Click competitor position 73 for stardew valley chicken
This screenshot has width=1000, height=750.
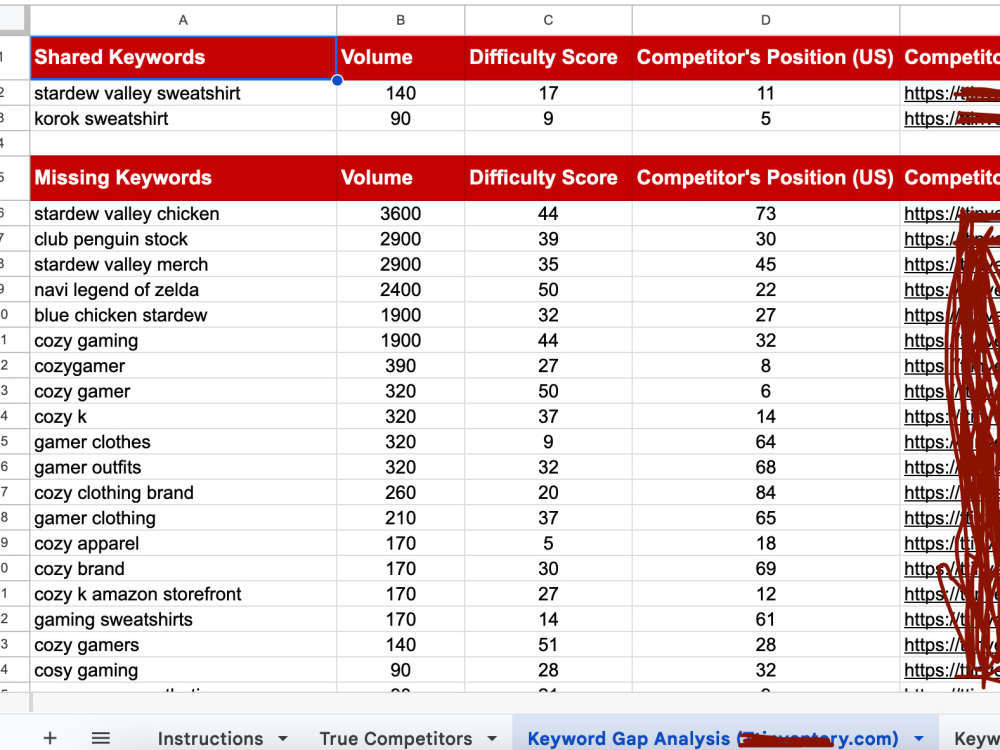pos(765,214)
